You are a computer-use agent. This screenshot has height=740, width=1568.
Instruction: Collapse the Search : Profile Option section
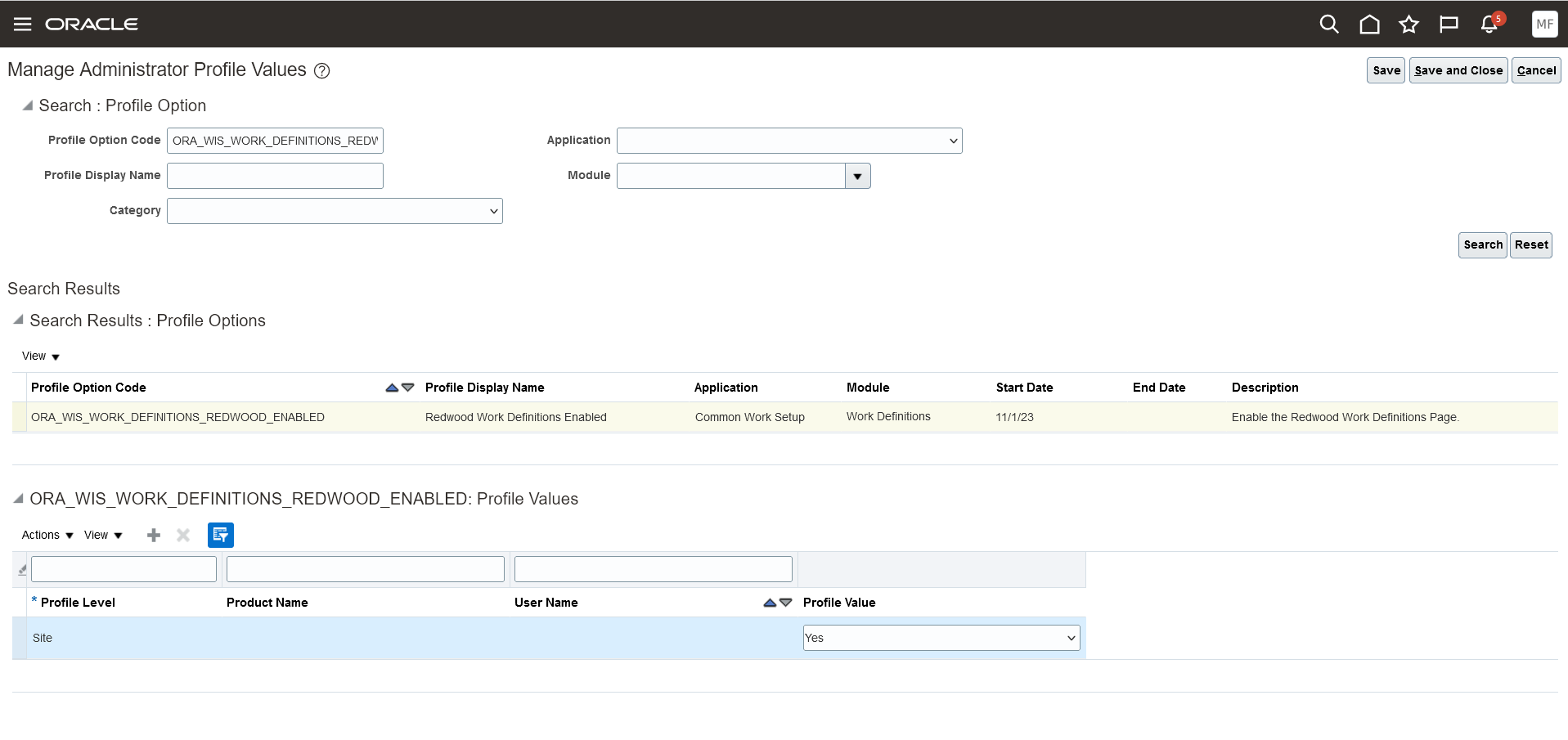(27, 105)
